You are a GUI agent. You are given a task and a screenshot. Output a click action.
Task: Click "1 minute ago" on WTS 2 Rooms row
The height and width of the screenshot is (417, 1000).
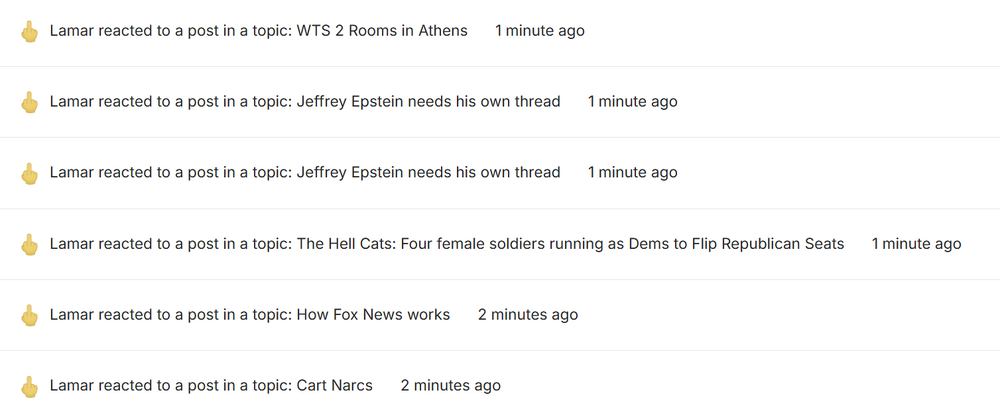coord(540,31)
